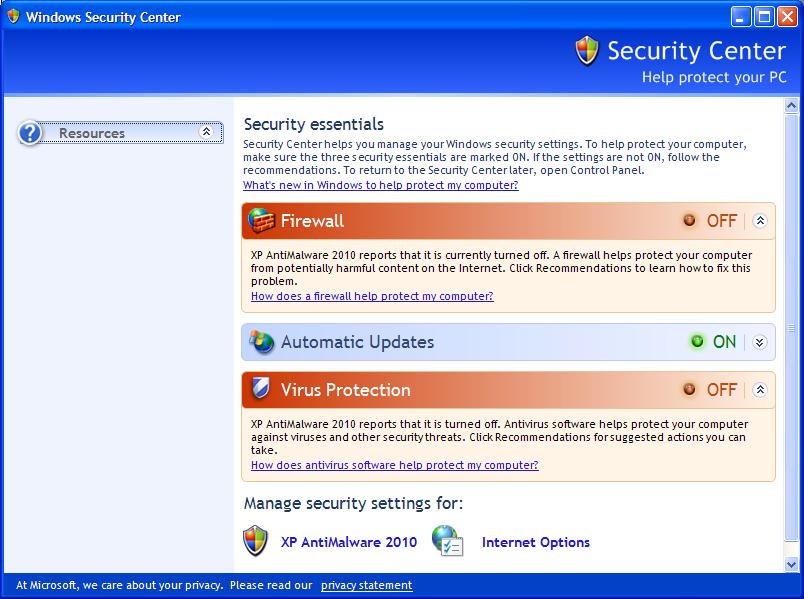Open 'How does a firewall help' link

372,296
